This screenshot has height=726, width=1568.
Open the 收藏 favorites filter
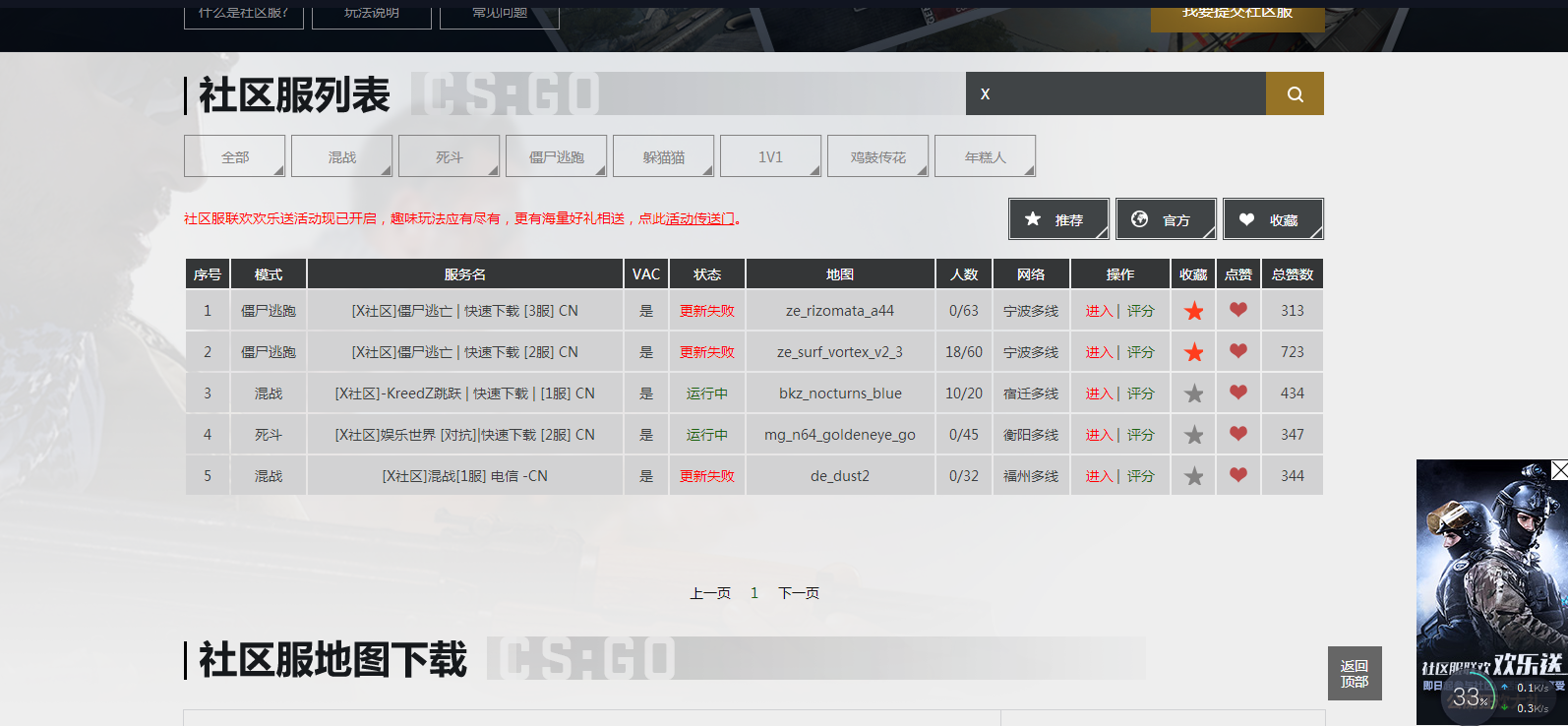click(x=1273, y=219)
